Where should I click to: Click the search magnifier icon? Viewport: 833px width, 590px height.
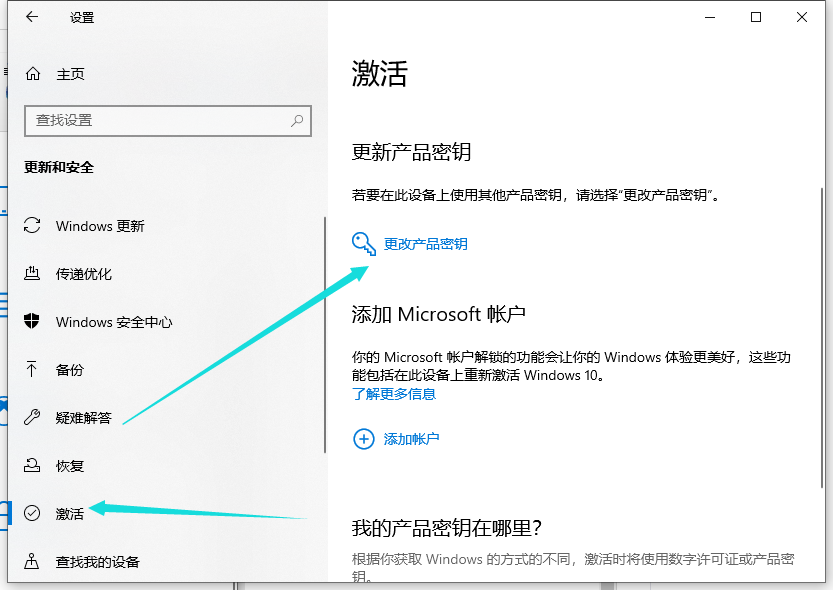coord(297,120)
